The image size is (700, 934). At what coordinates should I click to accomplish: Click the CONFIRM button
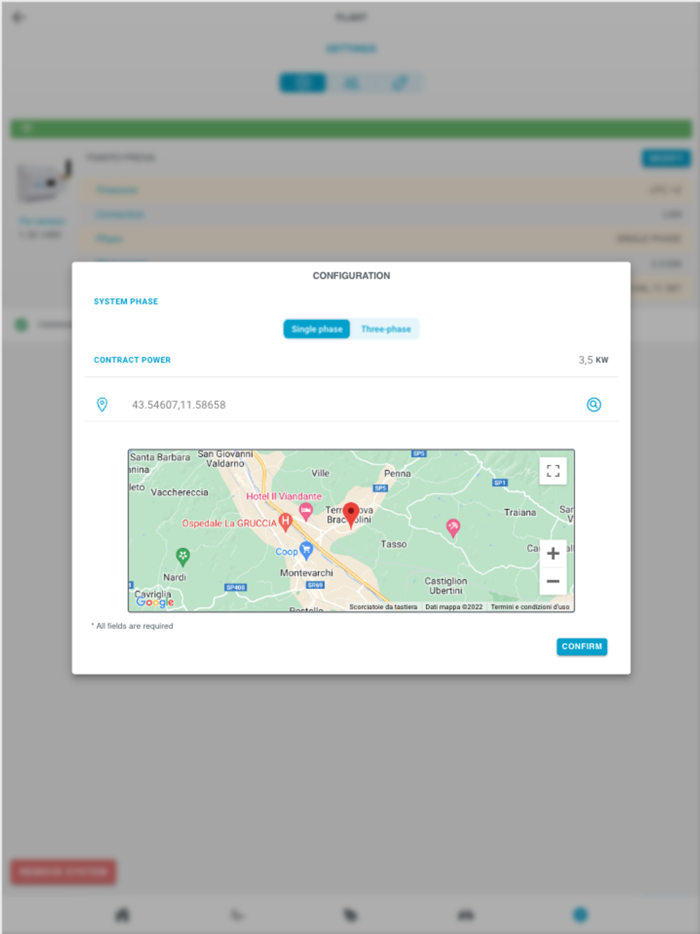[581, 646]
